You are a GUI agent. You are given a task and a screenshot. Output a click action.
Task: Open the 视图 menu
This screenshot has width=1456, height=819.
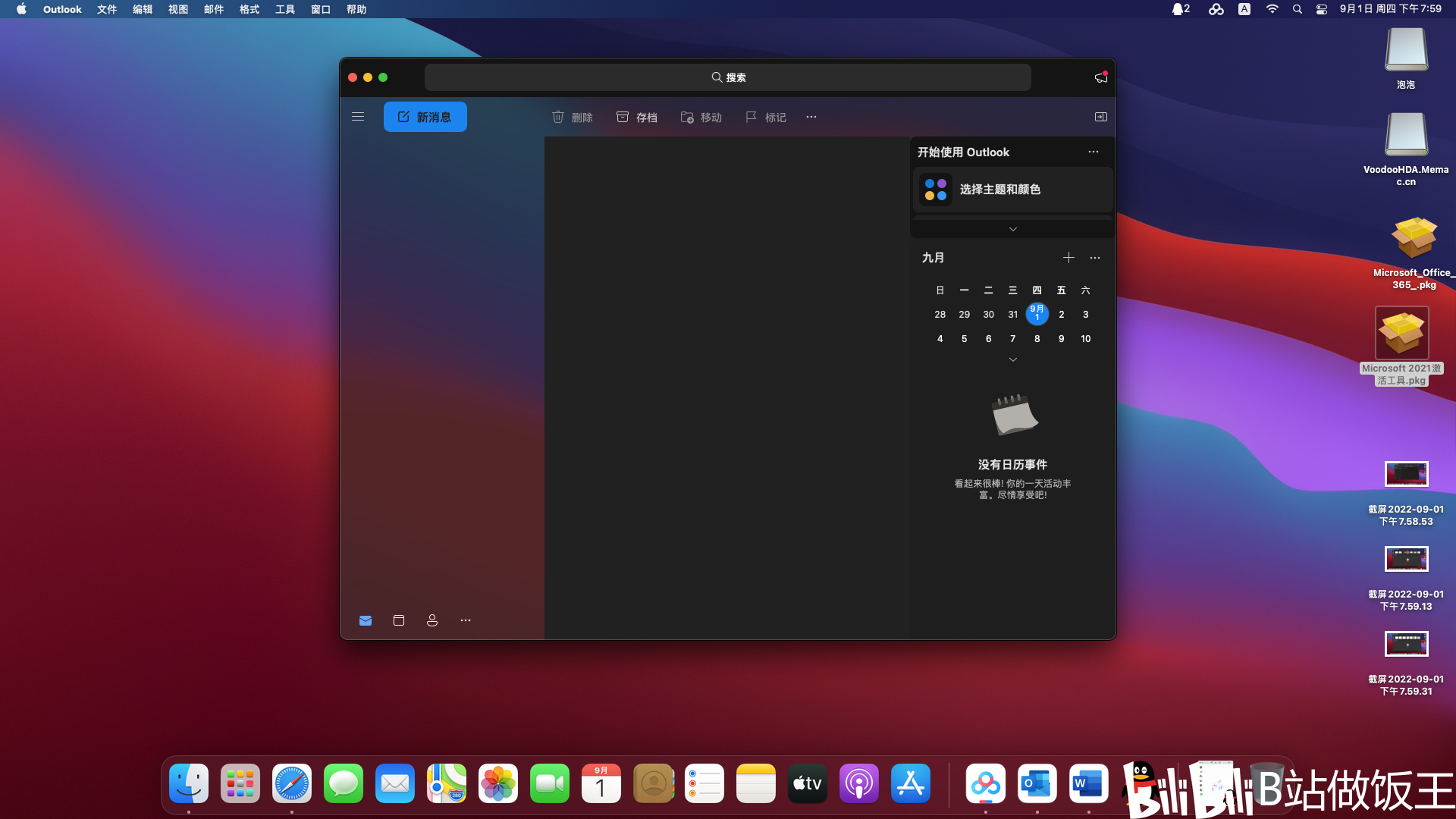click(178, 9)
